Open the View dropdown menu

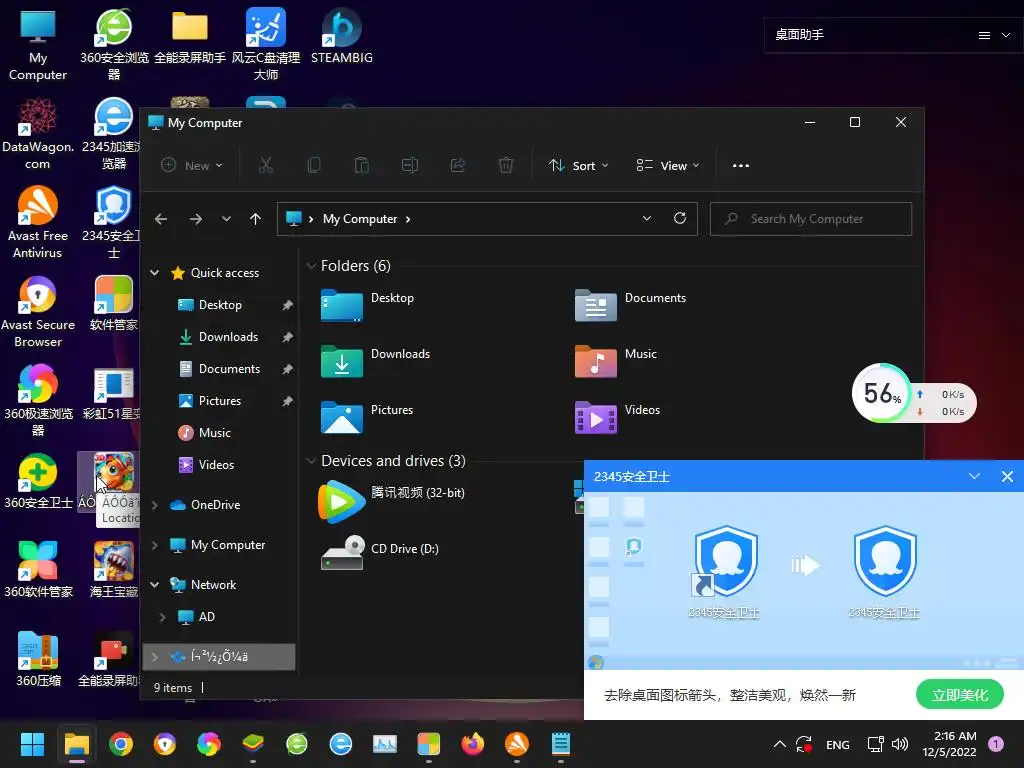667,165
